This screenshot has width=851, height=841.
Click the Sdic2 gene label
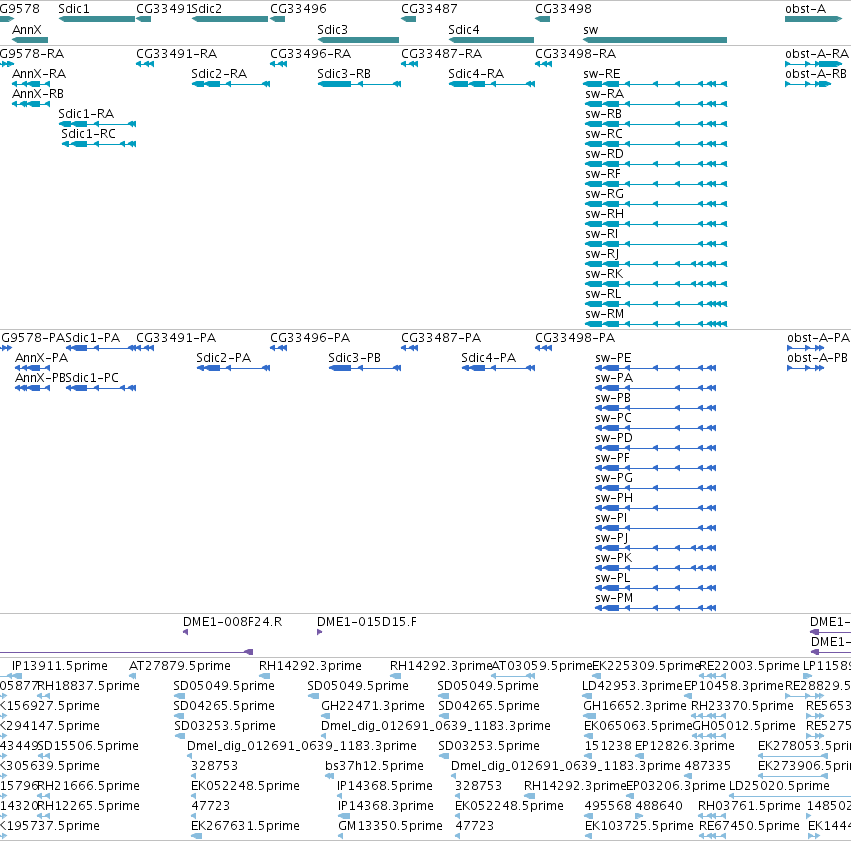[x=206, y=9]
